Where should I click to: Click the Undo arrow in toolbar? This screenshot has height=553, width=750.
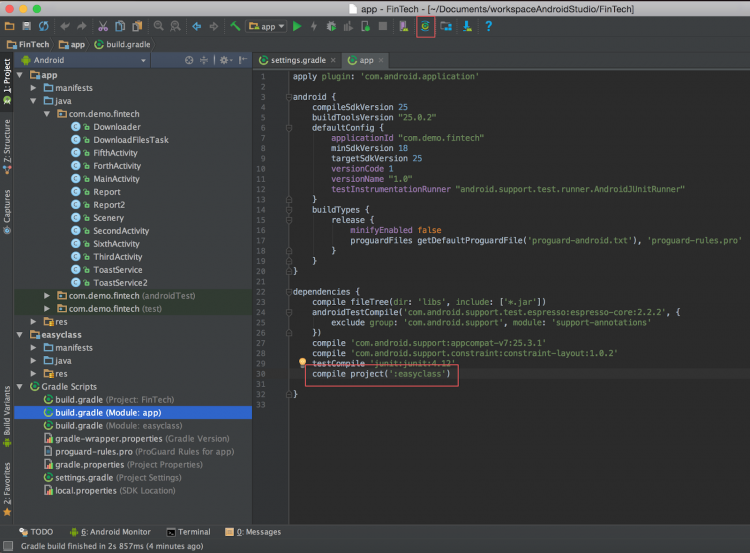(66, 26)
